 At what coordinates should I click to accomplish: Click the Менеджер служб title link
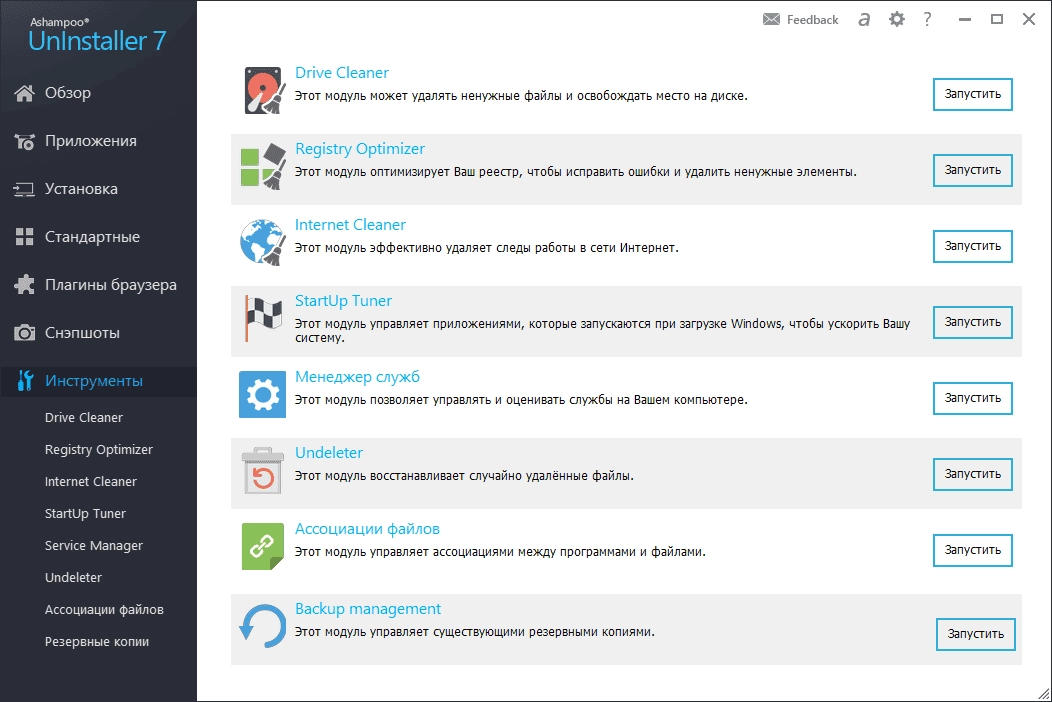tap(358, 377)
